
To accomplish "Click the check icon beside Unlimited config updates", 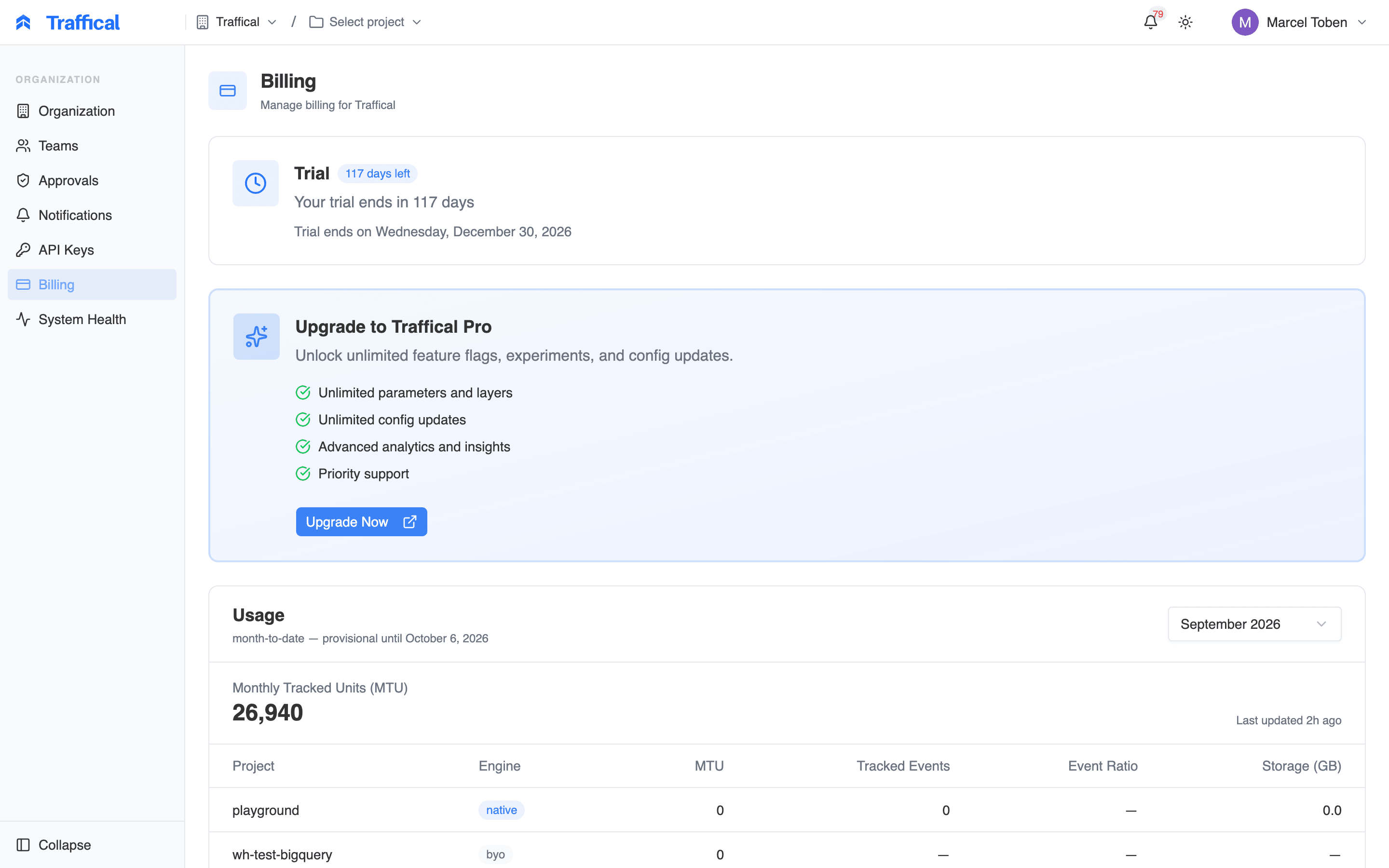I will [x=303, y=420].
